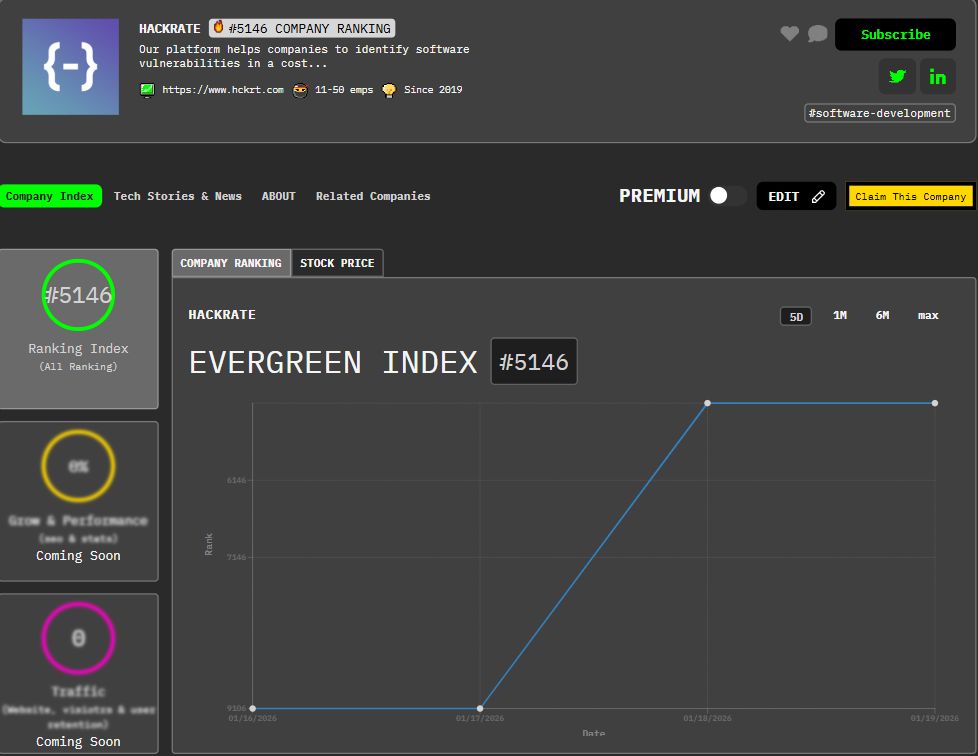
Task: Select the 5D chart range
Action: [796, 316]
